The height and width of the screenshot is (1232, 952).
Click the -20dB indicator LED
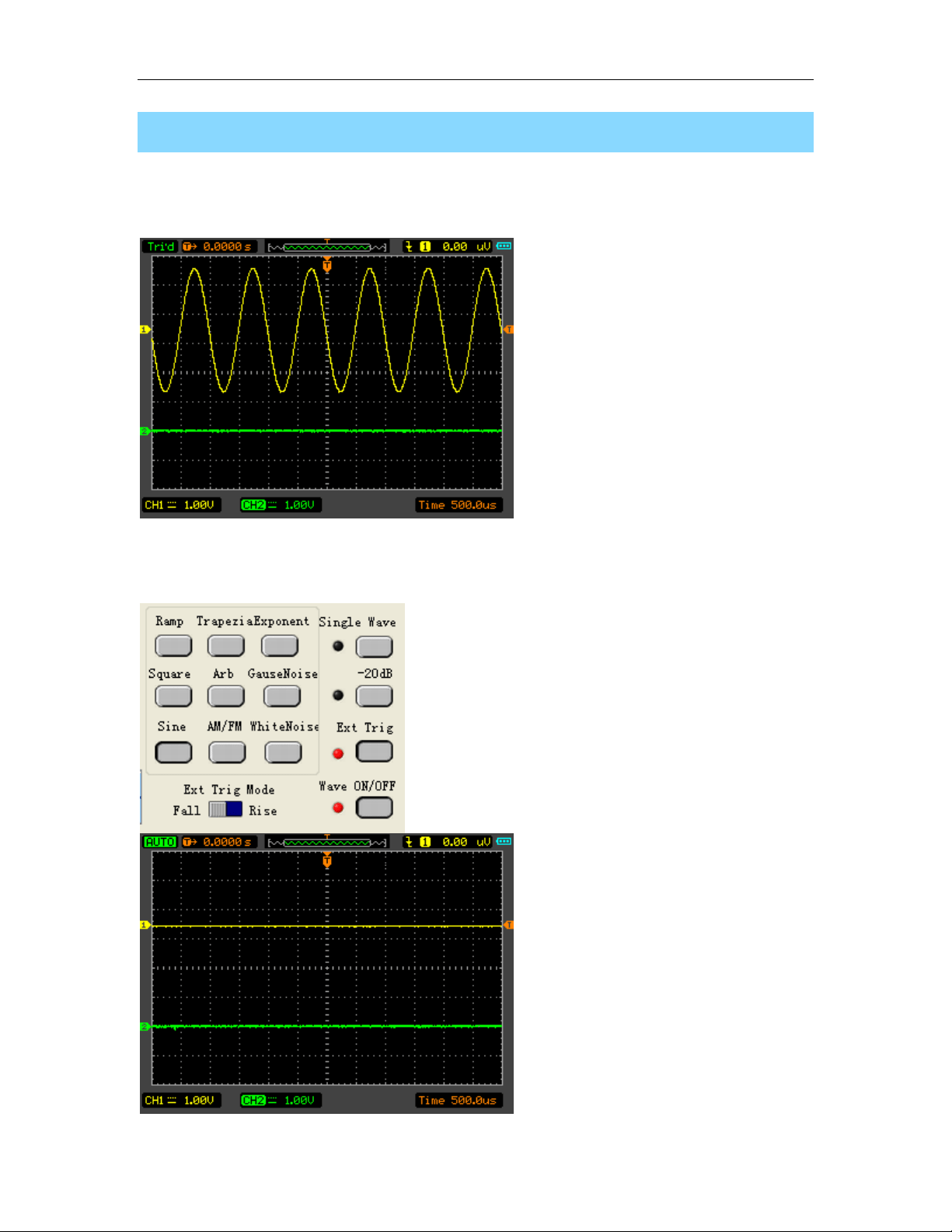[x=338, y=696]
